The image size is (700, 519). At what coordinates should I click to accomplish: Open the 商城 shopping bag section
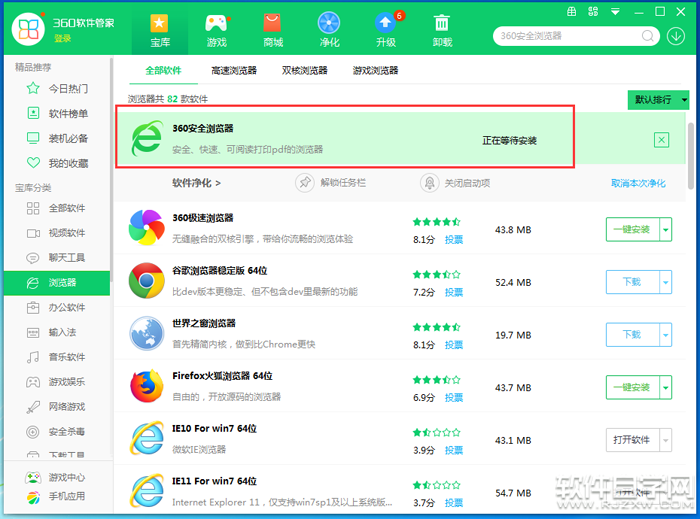pyautogui.click(x=273, y=30)
